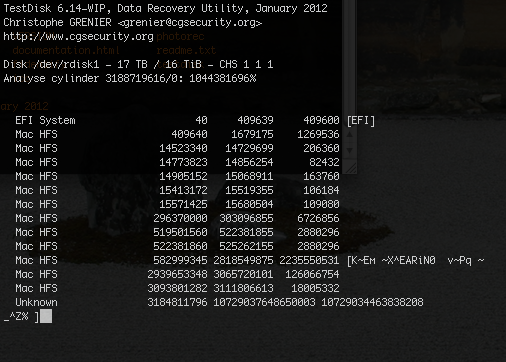The height and width of the screenshot is (362, 506).
Task: Select the Mac HFS row starting at 522381860
Action: [x=177, y=246]
